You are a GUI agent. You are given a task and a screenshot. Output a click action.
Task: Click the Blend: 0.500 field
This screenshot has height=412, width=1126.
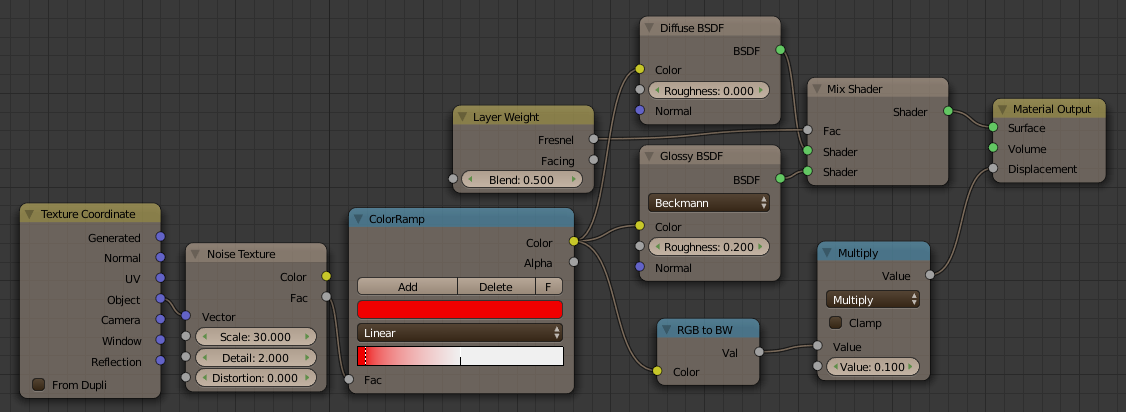pos(521,179)
